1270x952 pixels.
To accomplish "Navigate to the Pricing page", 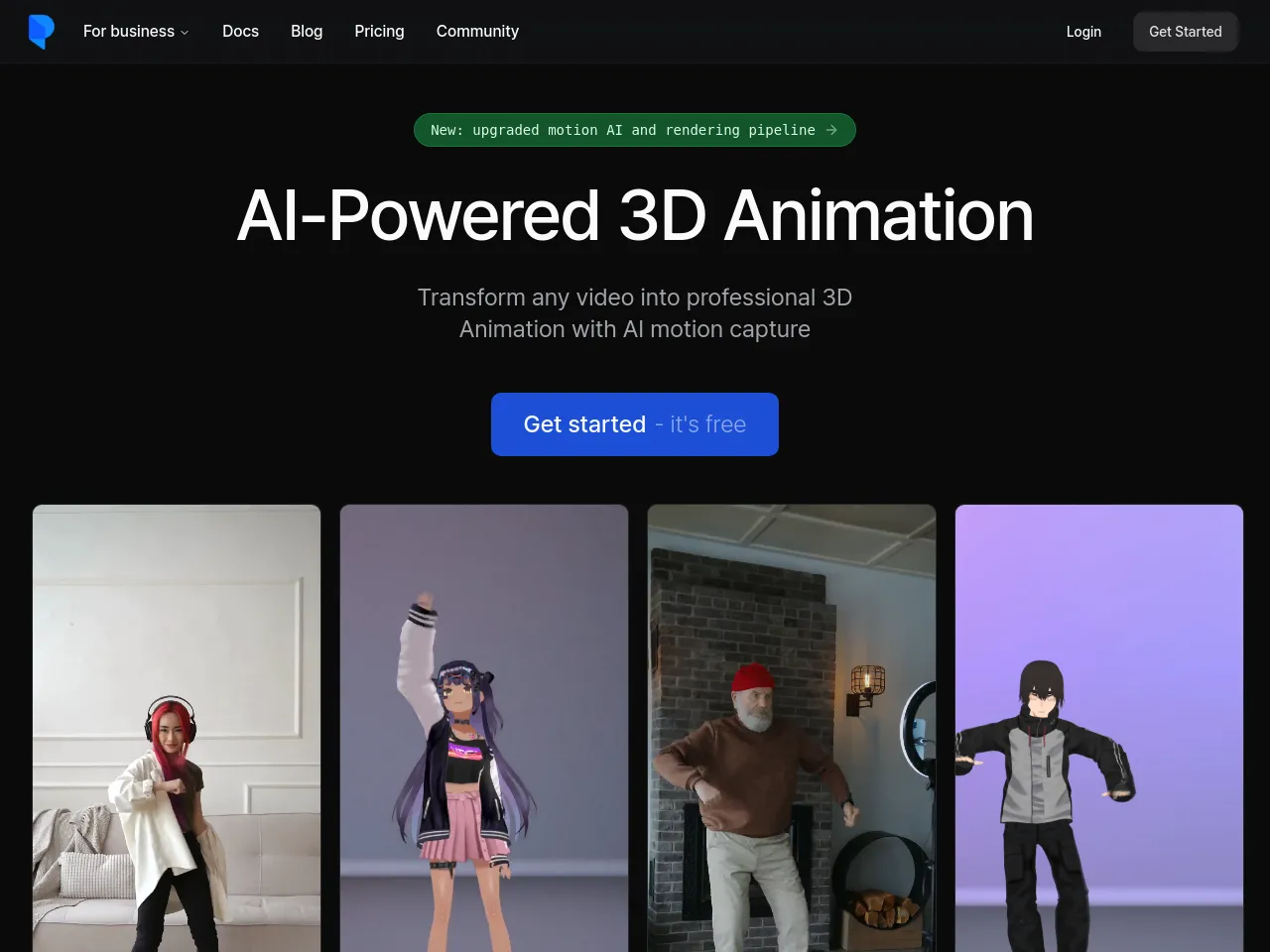I will click(379, 32).
